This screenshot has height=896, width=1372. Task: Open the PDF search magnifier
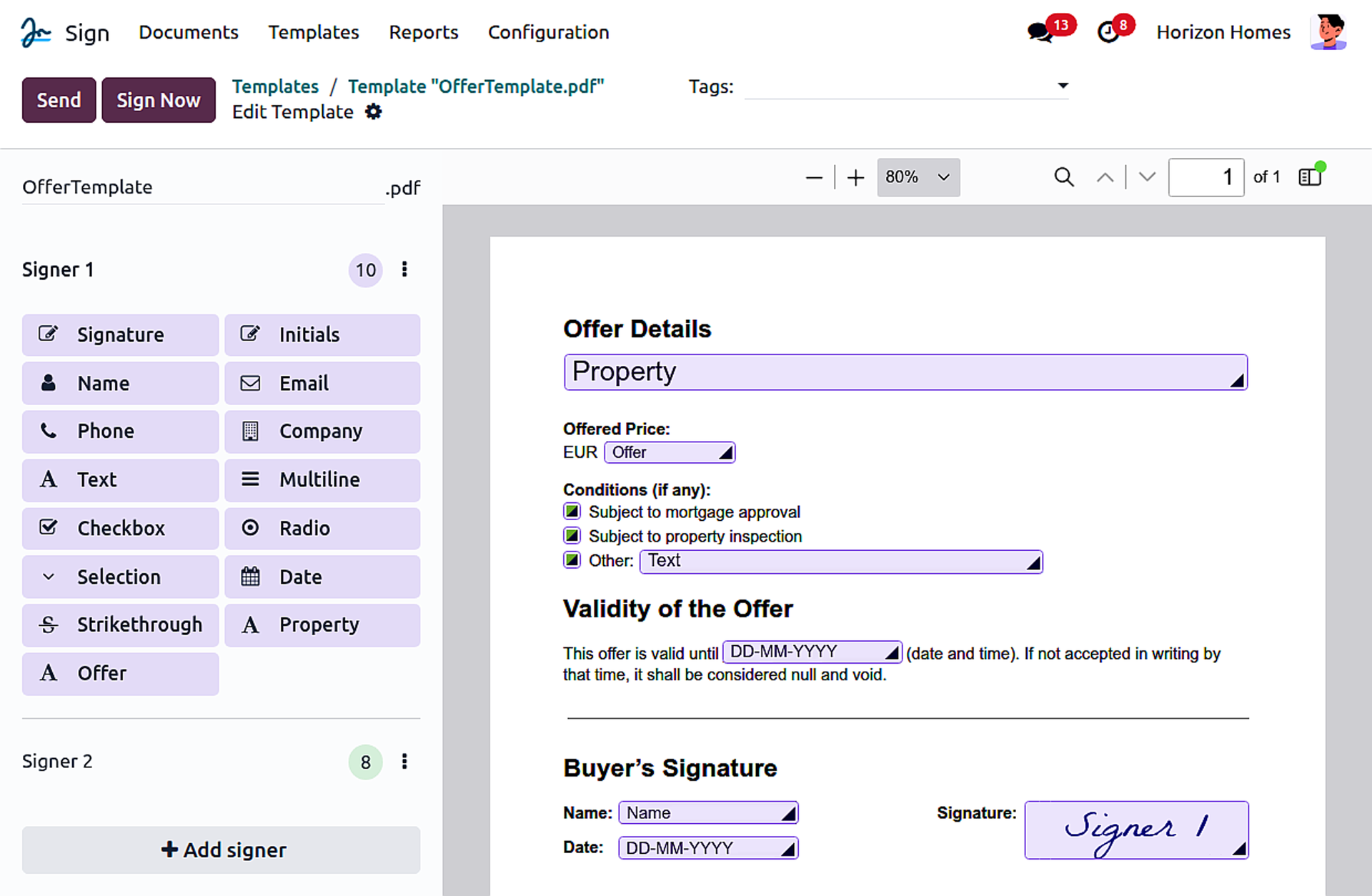pyautogui.click(x=1064, y=177)
